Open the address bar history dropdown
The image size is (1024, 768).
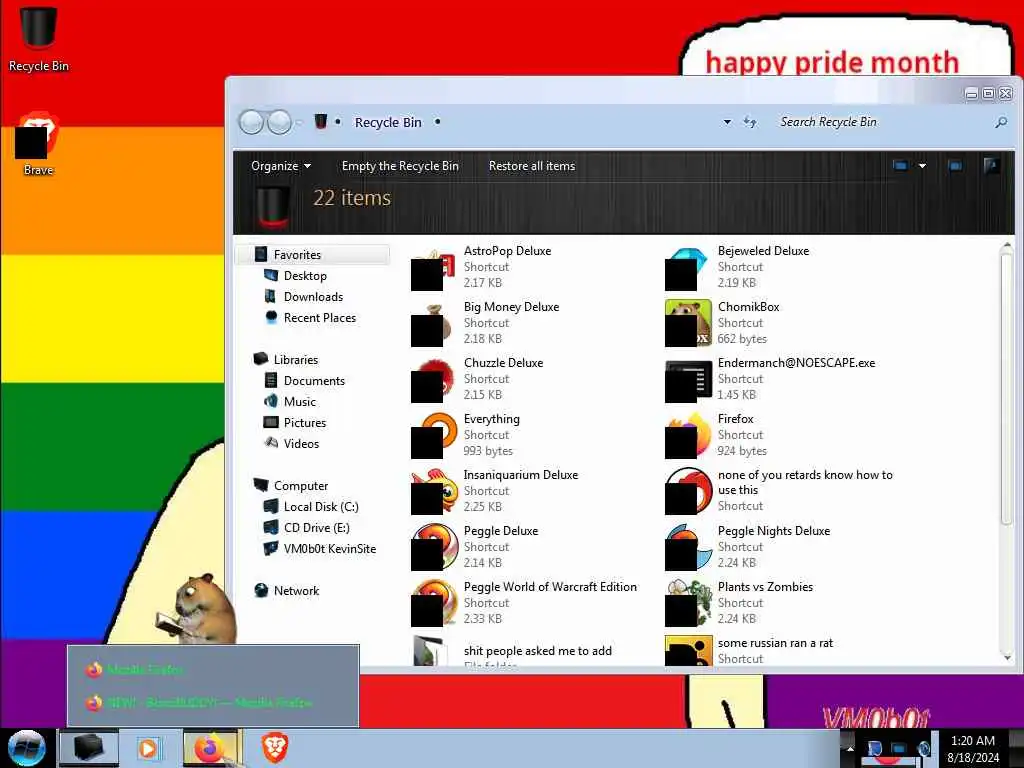click(727, 122)
